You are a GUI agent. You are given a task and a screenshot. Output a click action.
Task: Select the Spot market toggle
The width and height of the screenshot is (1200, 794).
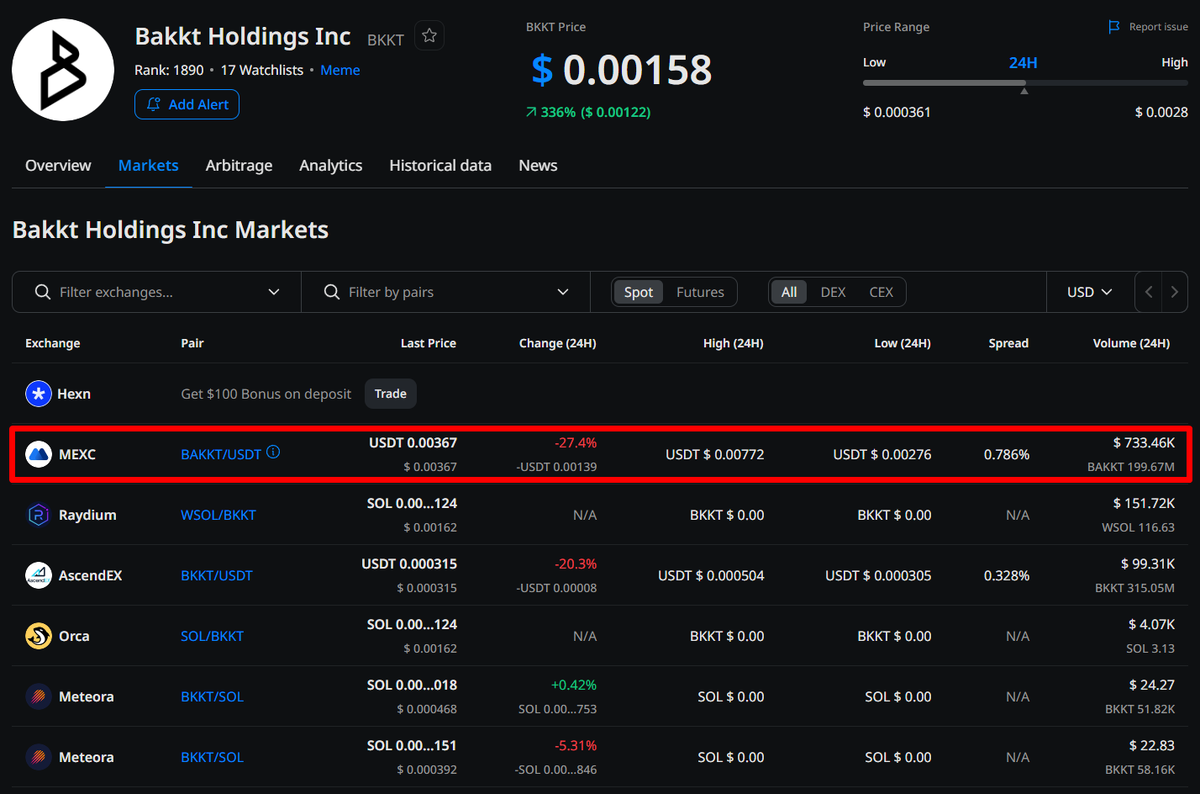pyautogui.click(x=638, y=292)
